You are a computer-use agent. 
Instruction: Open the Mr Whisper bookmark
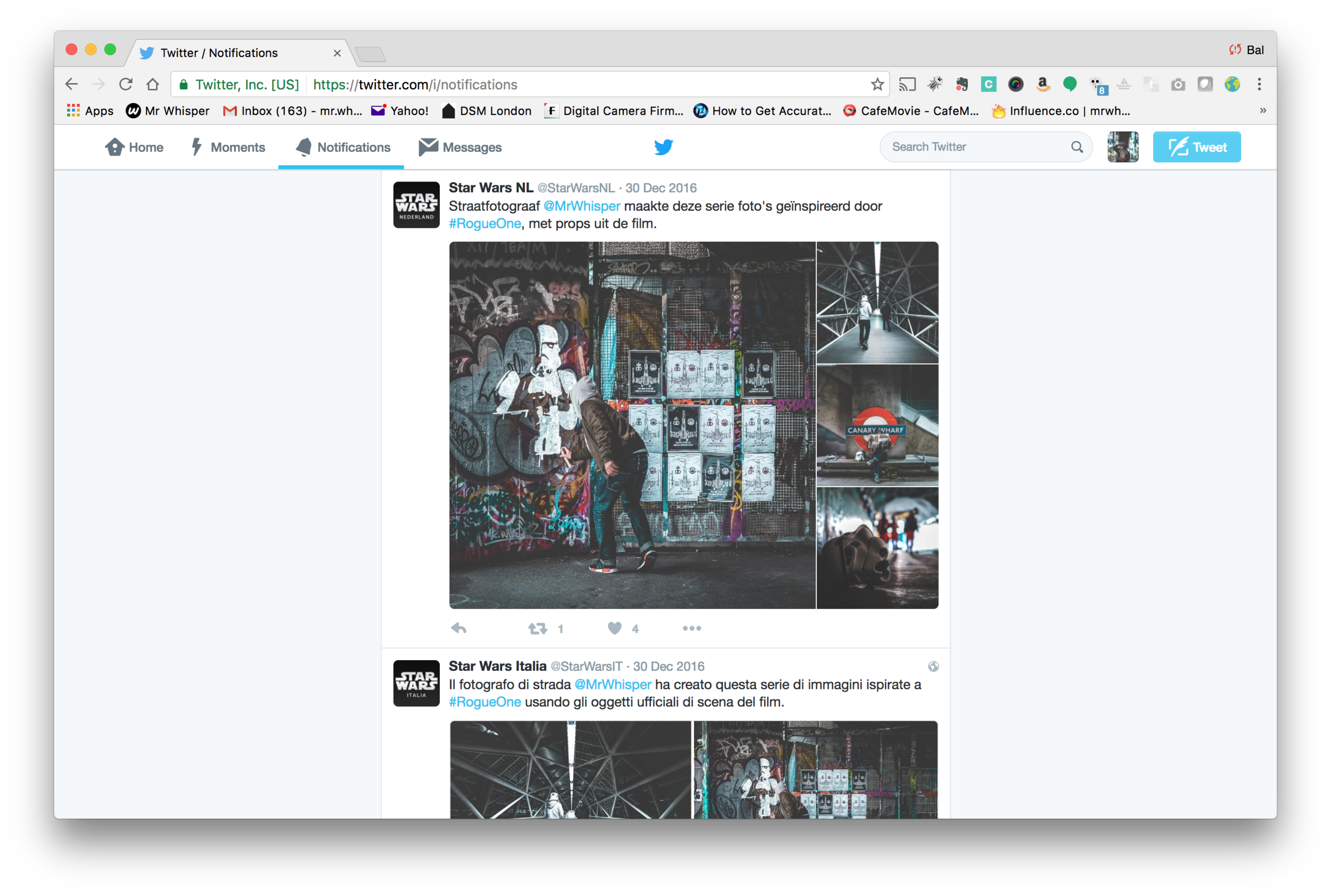pos(168,111)
